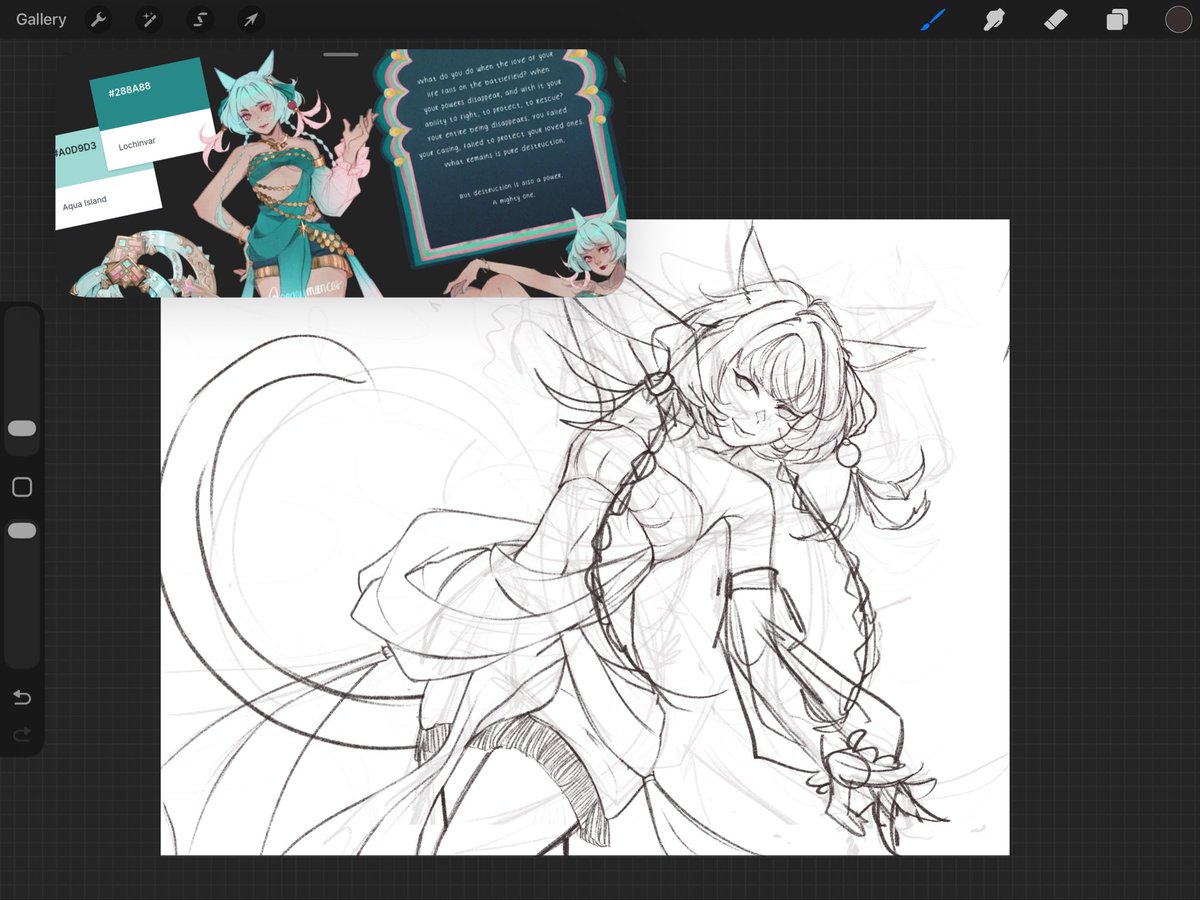Tap the reference window grab handle

click(341, 54)
